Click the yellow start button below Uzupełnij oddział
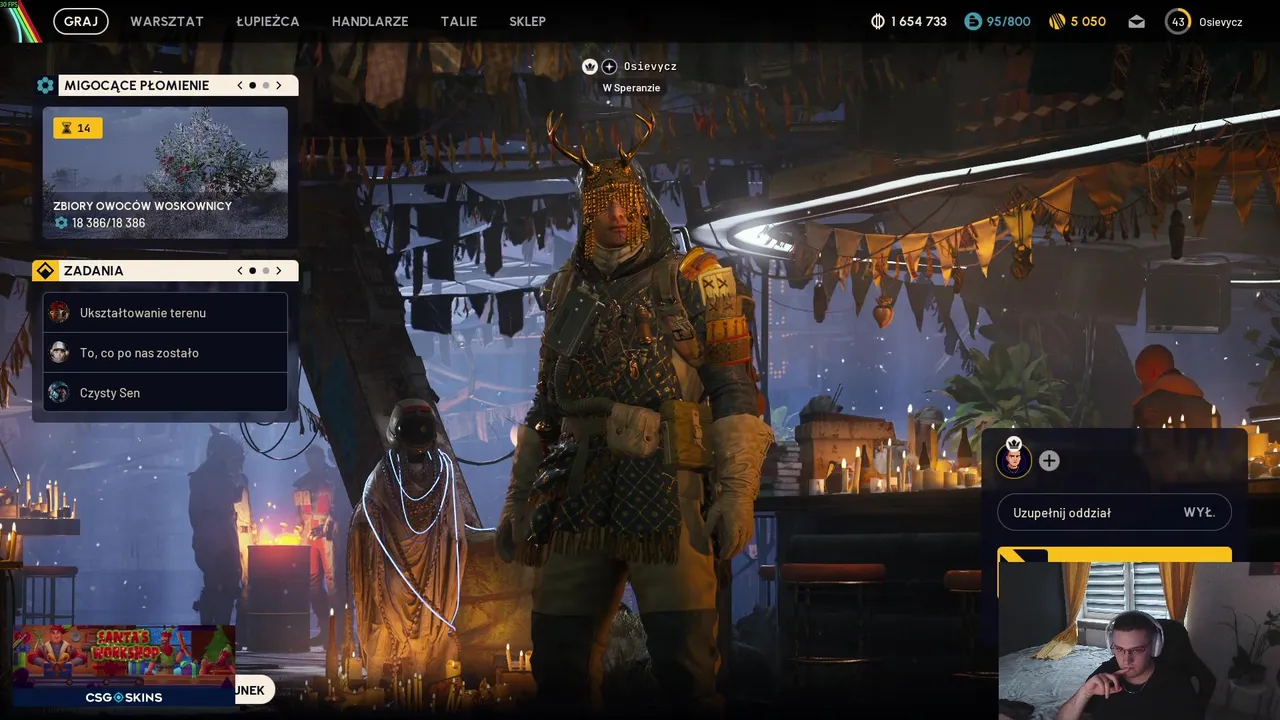This screenshot has height=720, width=1280. [1114, 555]
